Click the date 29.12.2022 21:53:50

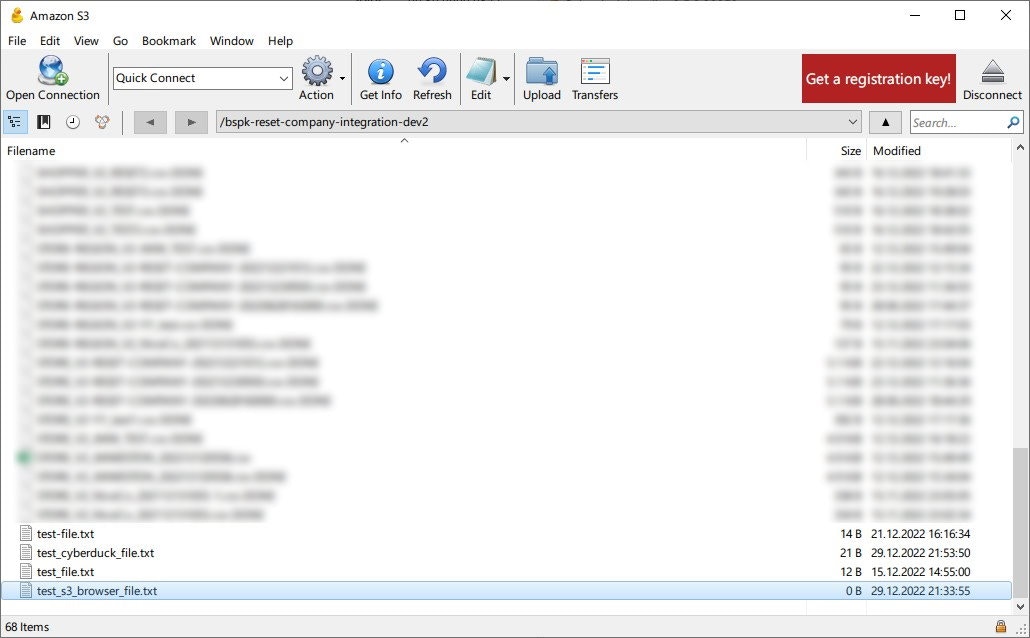920,553
